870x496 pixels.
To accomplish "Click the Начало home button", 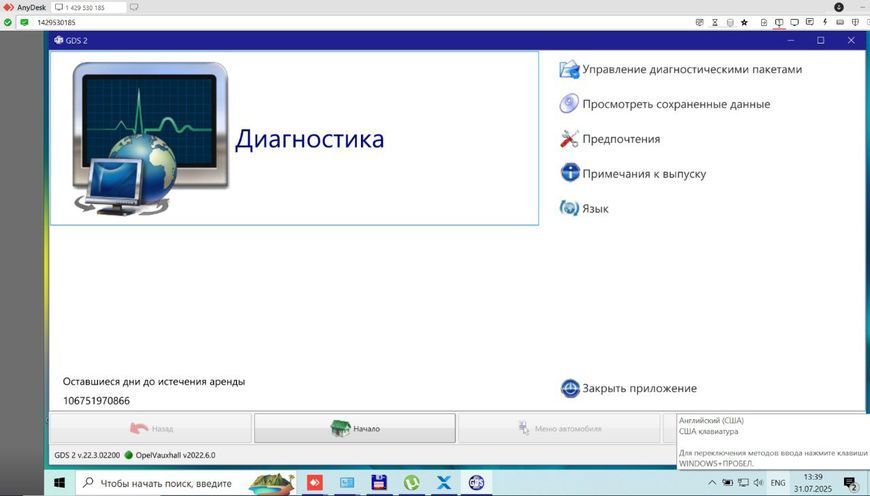I will click(355, 428).
